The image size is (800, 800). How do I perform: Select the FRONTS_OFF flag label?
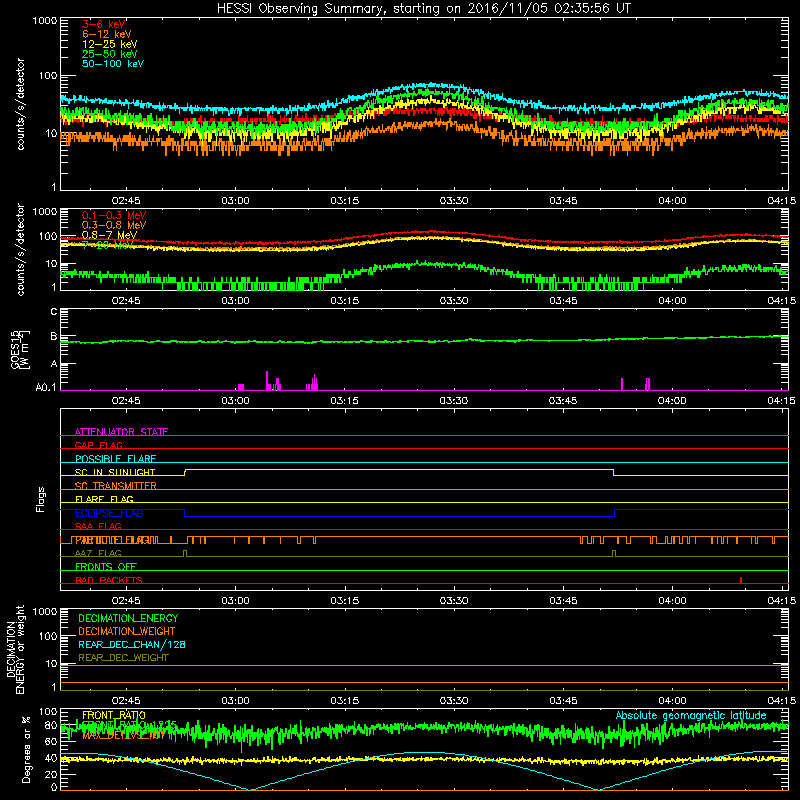[x=106, y=567]
